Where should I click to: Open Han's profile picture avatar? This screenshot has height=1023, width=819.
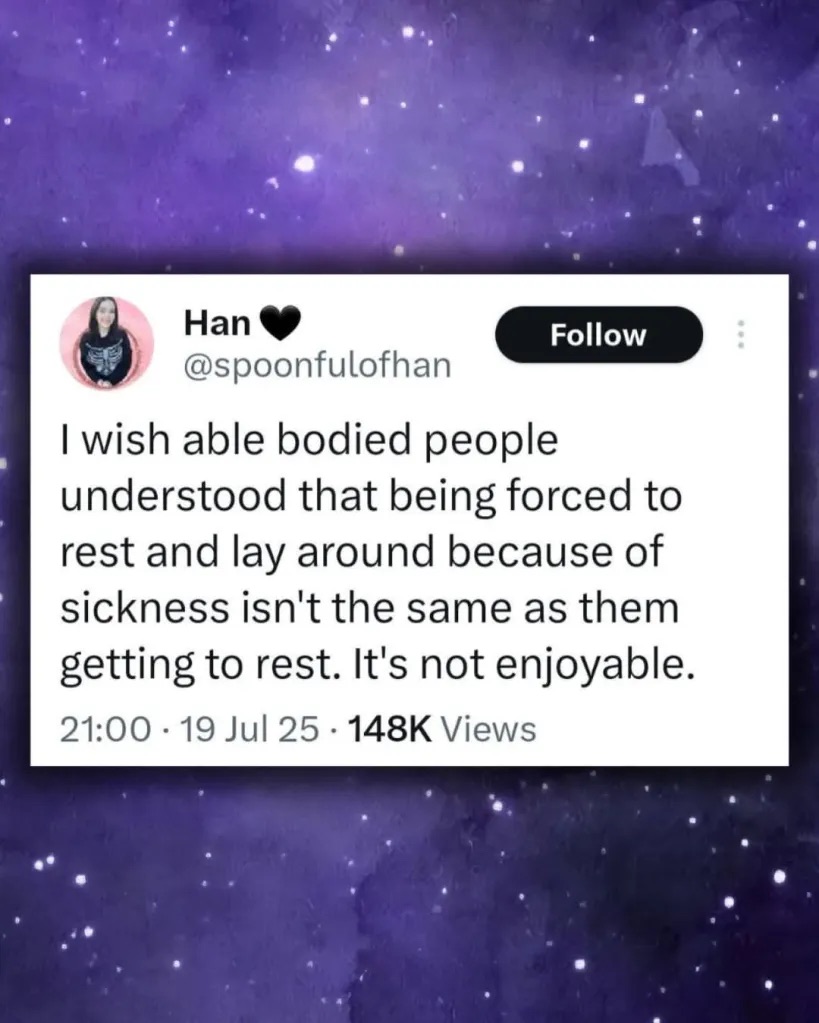coord(106,343)
